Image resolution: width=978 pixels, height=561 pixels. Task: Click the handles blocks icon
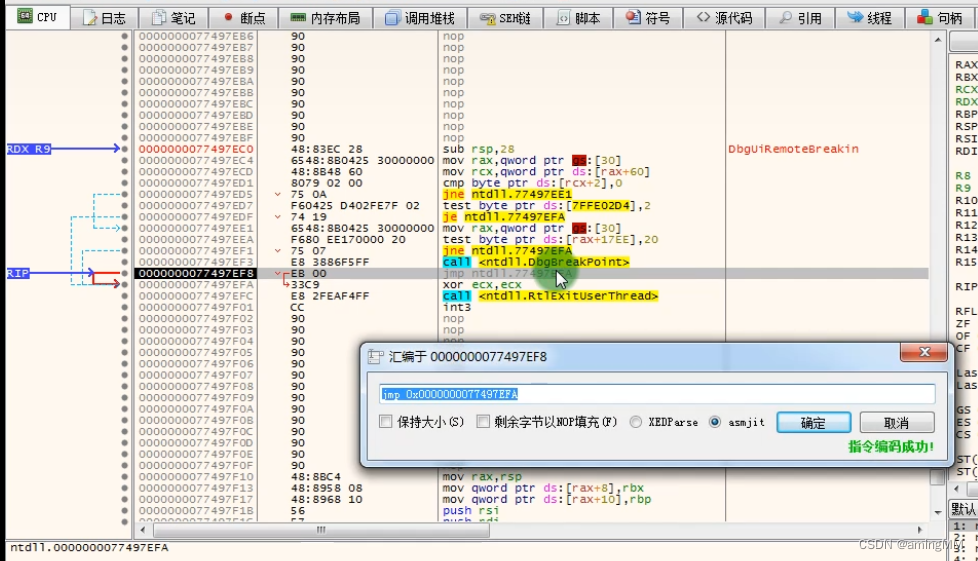coord(924,18)
